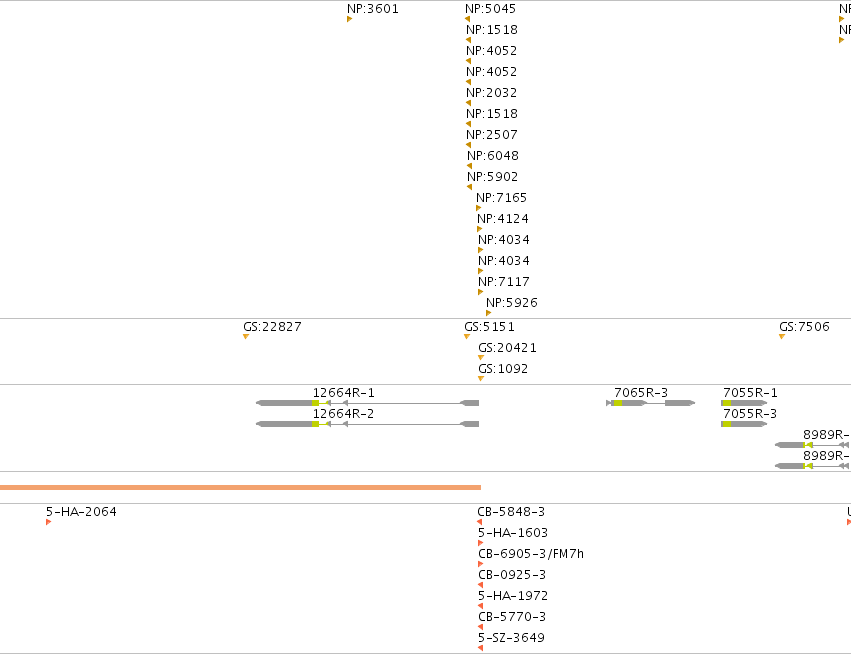Click the GS:22827 insertion marker

click(x=246, y=336)
